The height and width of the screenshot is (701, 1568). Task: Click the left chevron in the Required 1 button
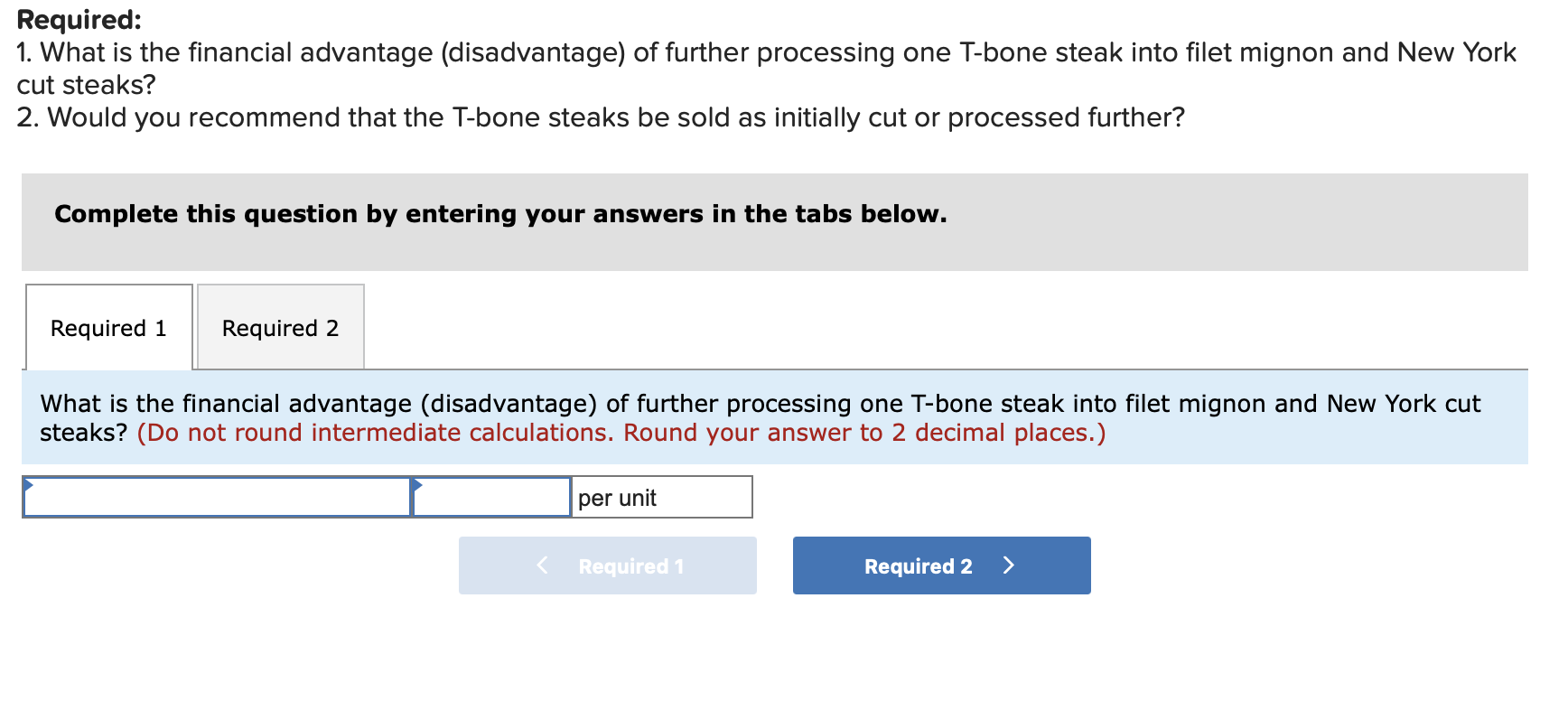coord(542,565)
